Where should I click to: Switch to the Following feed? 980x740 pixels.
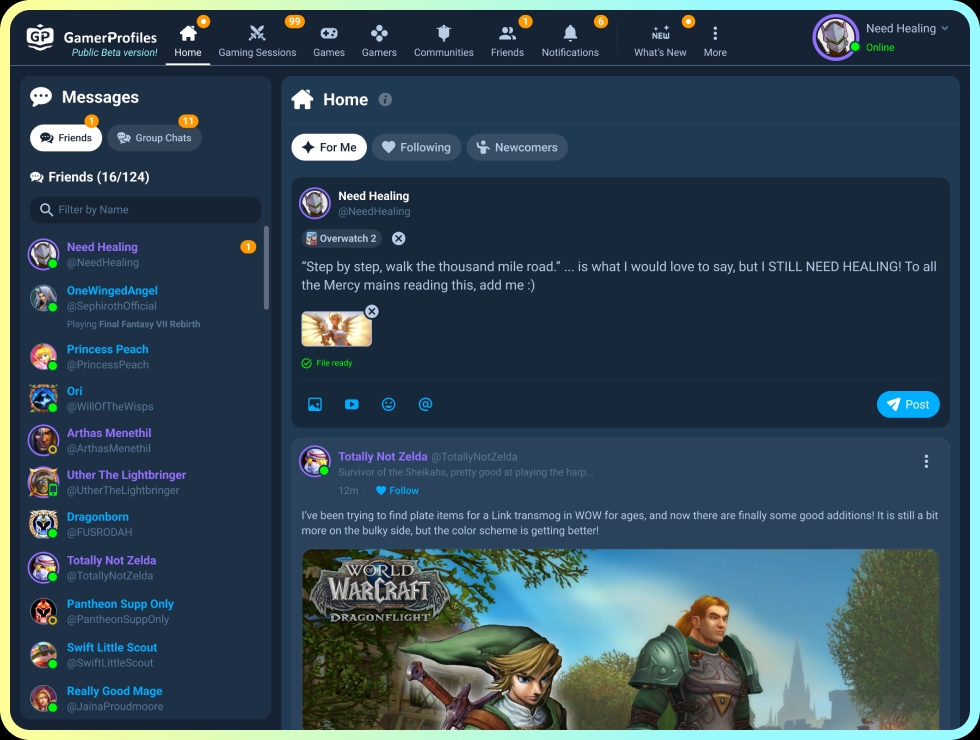point(416,147)
